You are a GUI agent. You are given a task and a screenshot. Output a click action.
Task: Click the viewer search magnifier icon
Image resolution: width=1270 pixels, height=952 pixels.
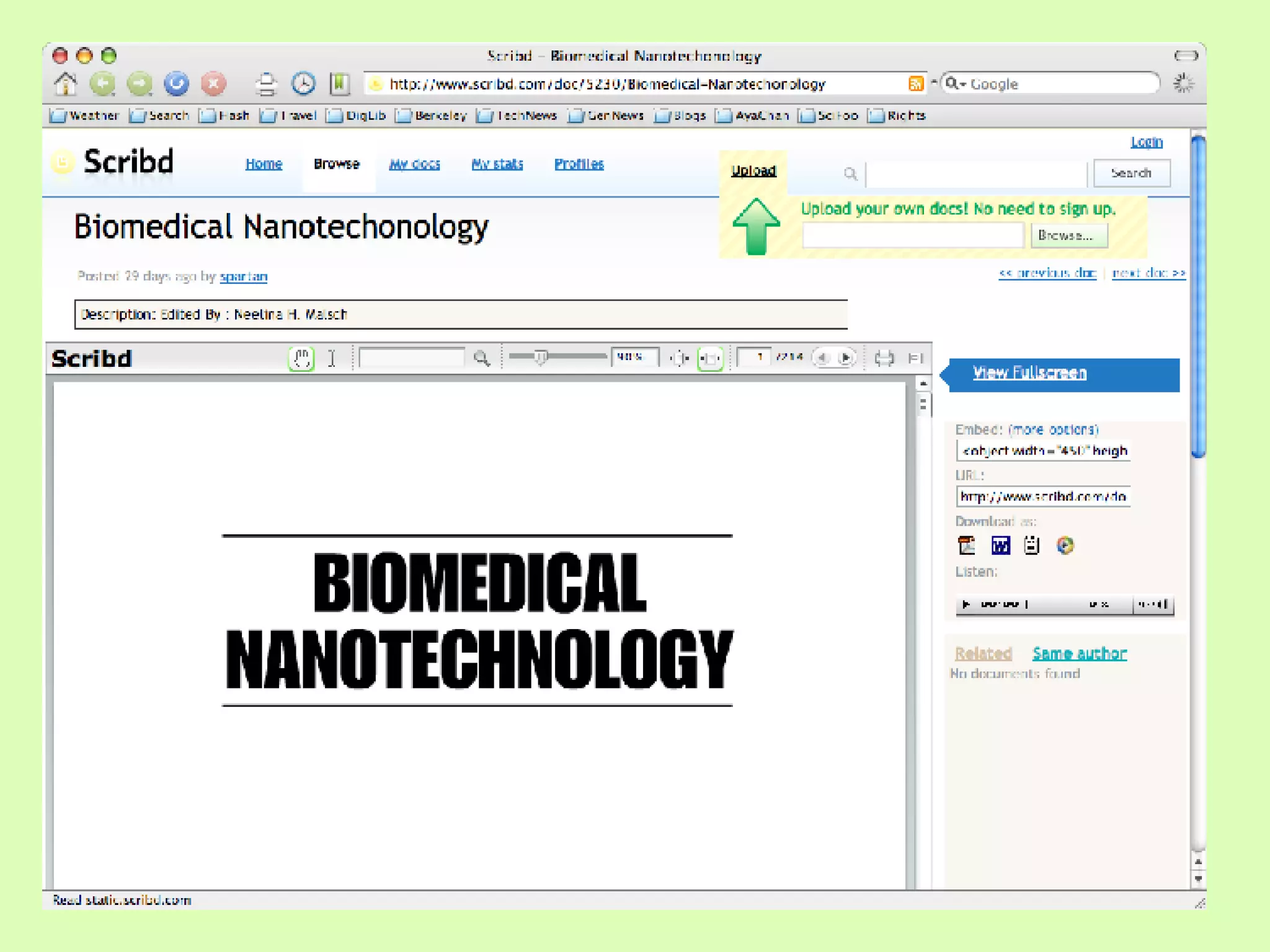click(x=481, y=358)
